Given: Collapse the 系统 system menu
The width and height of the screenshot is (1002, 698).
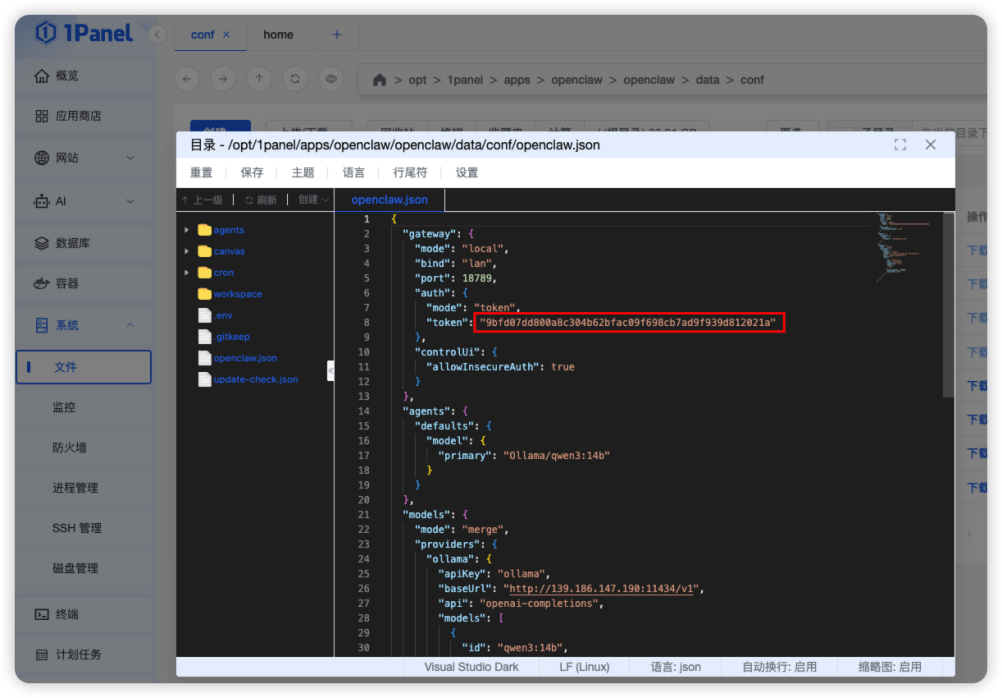Looking at the screenshot, I should (84, 325).
